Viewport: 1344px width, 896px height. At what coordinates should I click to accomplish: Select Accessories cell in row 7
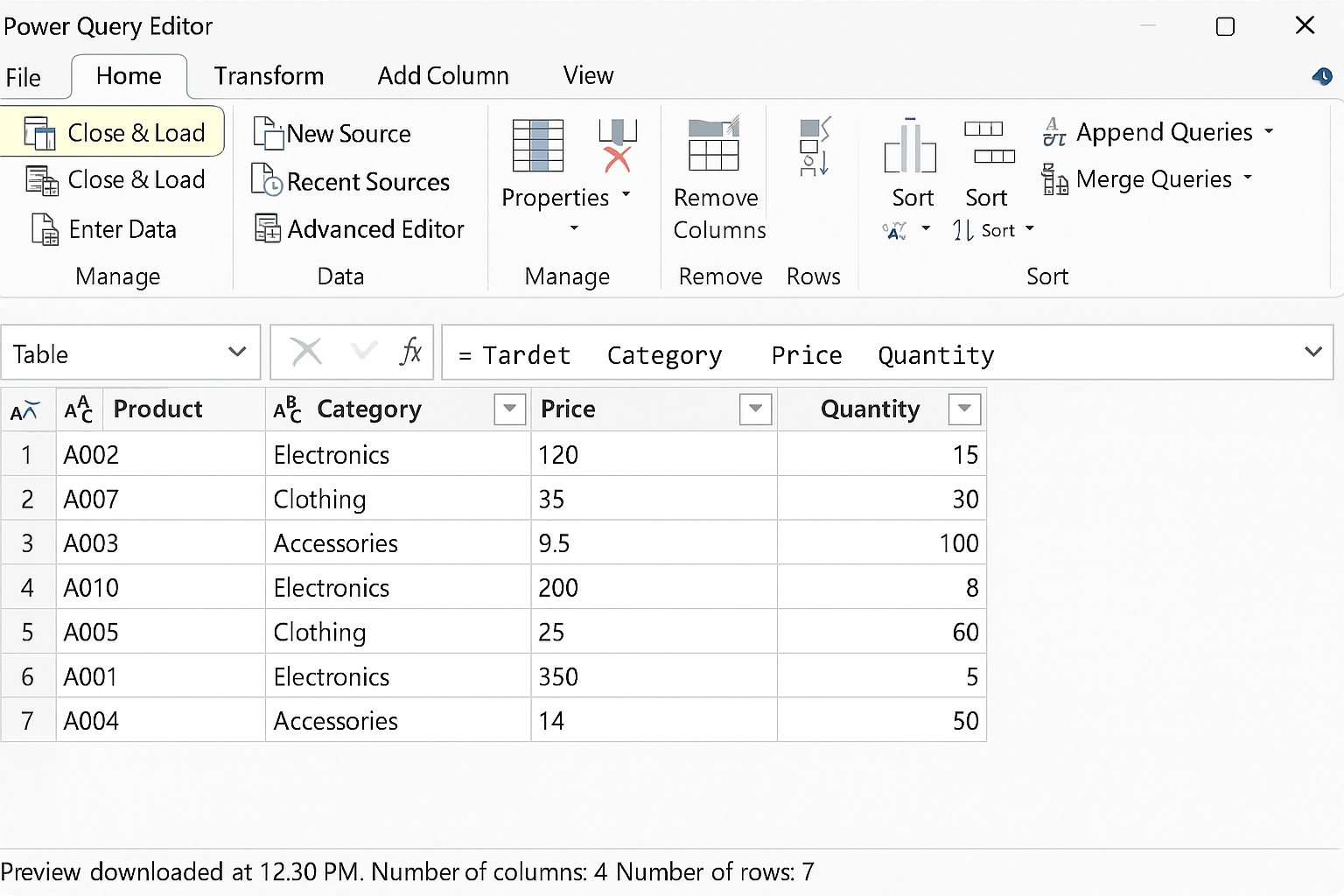(398, 720)
